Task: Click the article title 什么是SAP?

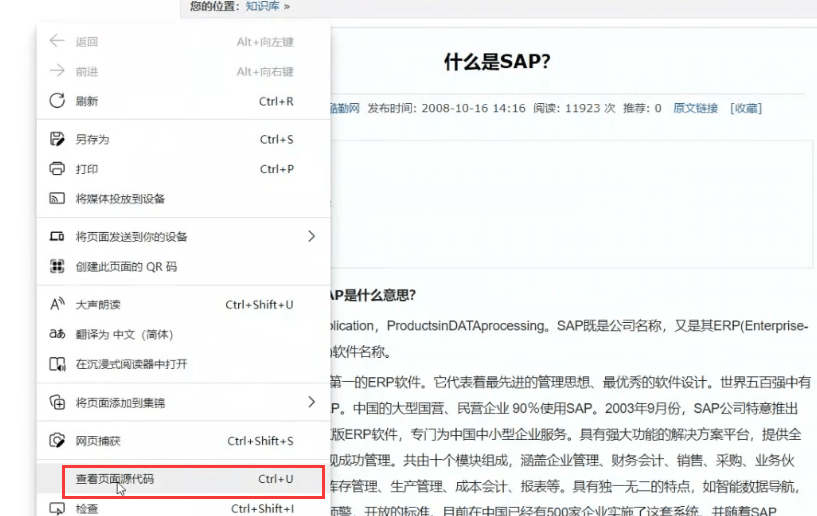Action: click(497, 62)
